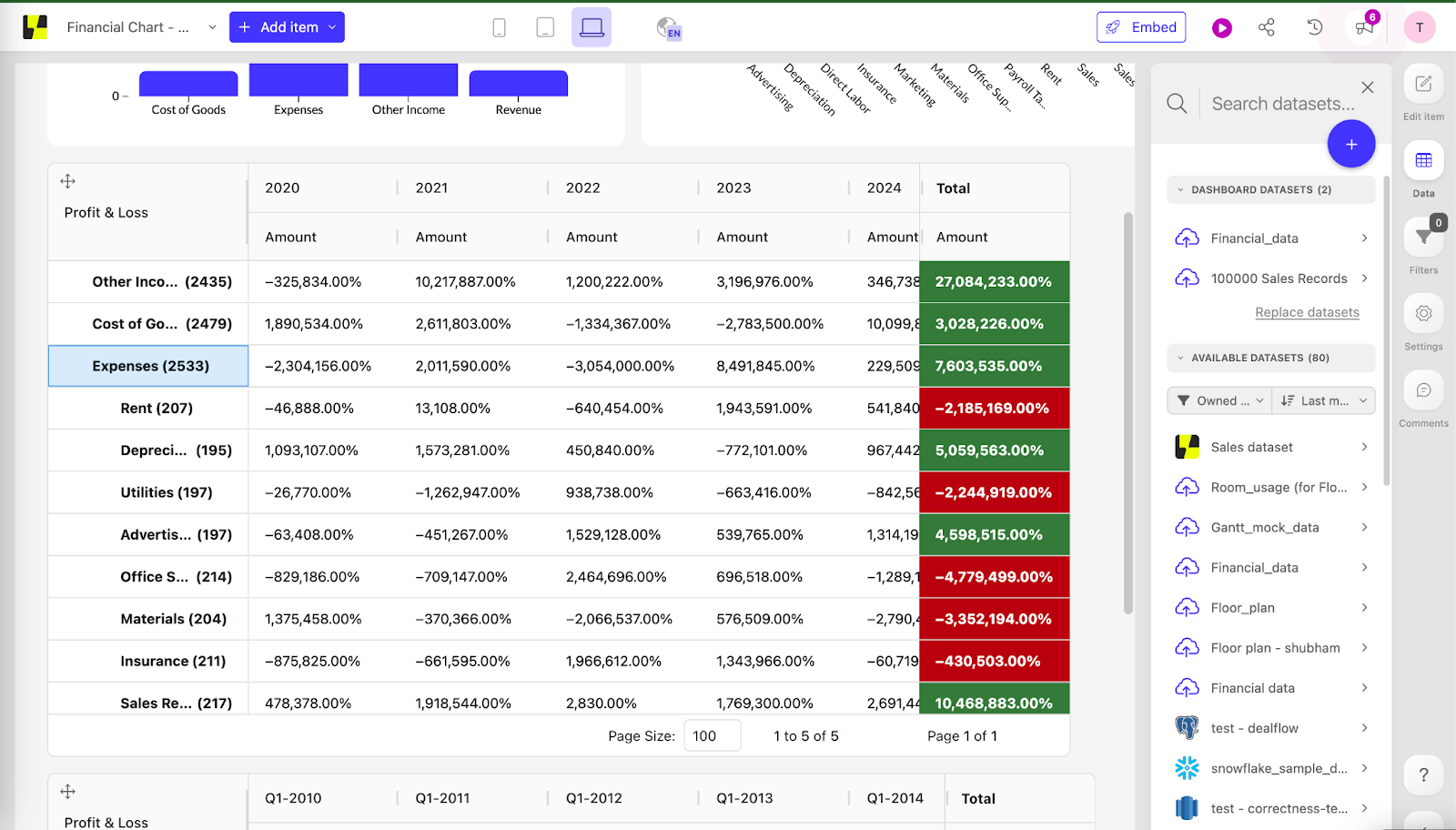The width and height of the screenshot is (1456, 830).
Task: Click the Replace datasets link
Action: coord(1308,312)
